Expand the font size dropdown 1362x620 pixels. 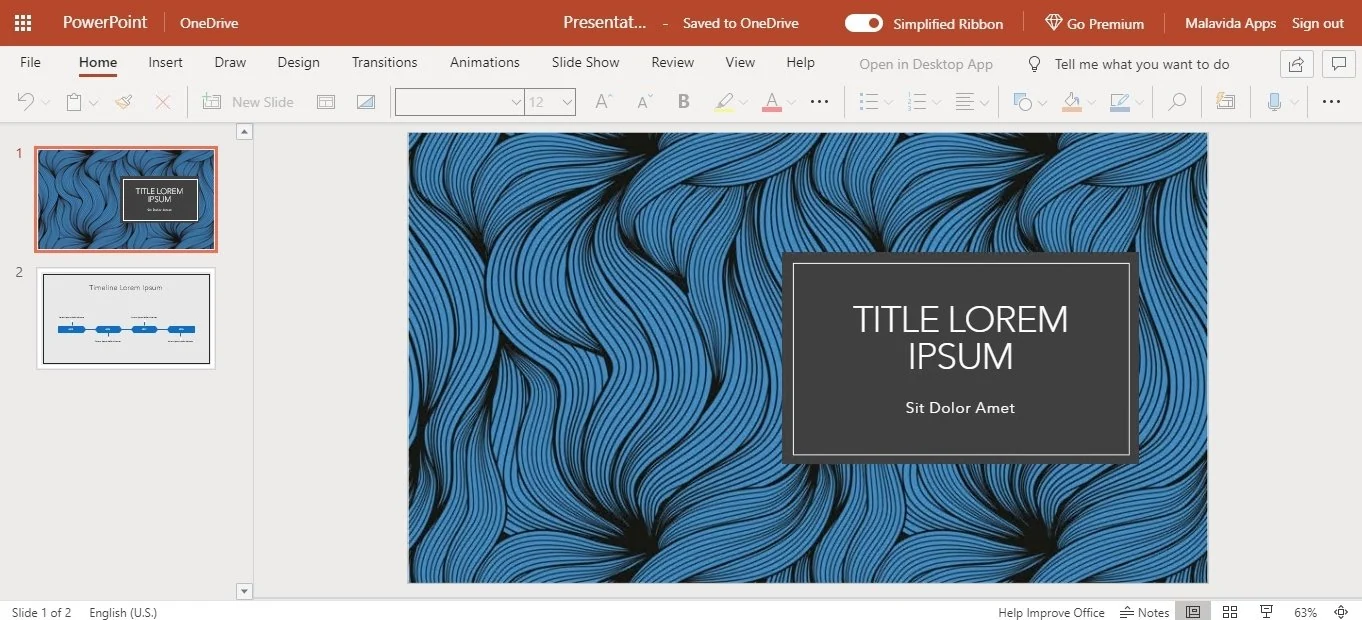pos(567,102)
